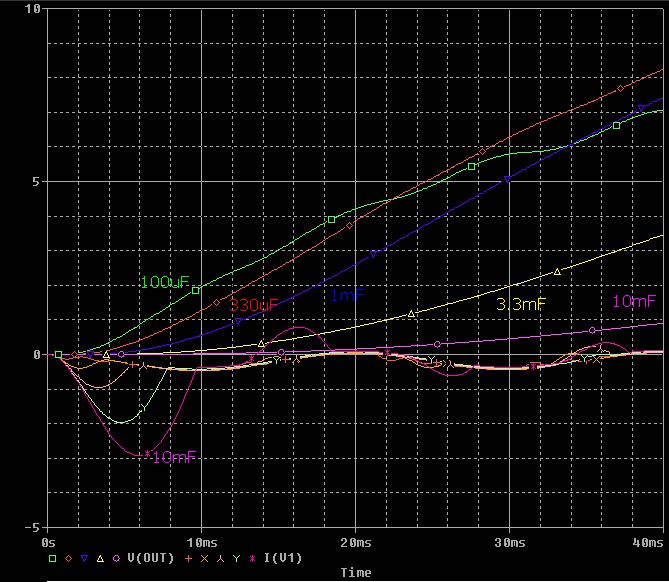Viewport: 669px width, 582px height.
Task: Click the blue downward triangle legend symbol
Action: click(x=84, y=558)
